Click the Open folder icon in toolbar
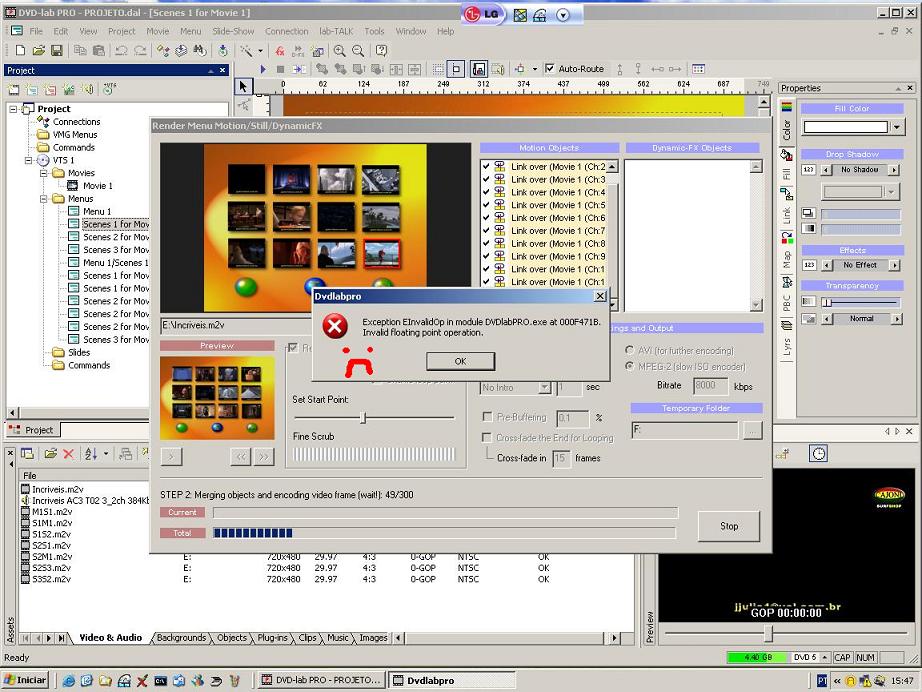The image size is (922, 692). 38,51
